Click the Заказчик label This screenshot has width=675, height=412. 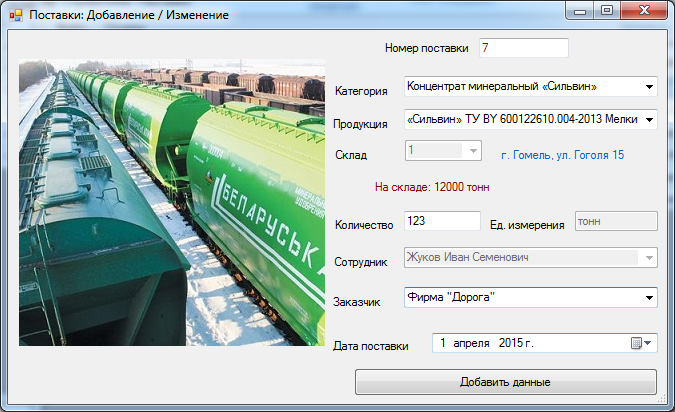click(357, 302)
